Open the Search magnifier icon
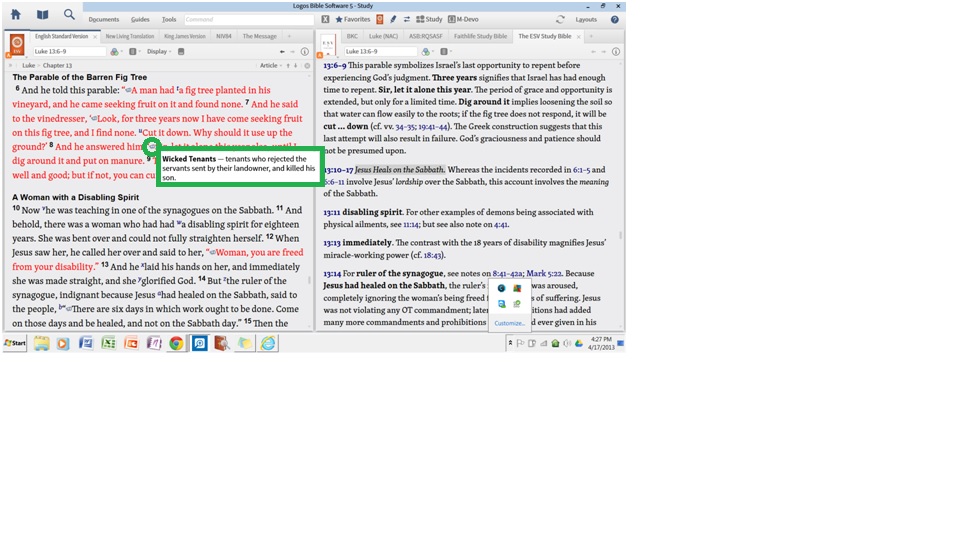960x540 pixels. [x=69, y=14]
